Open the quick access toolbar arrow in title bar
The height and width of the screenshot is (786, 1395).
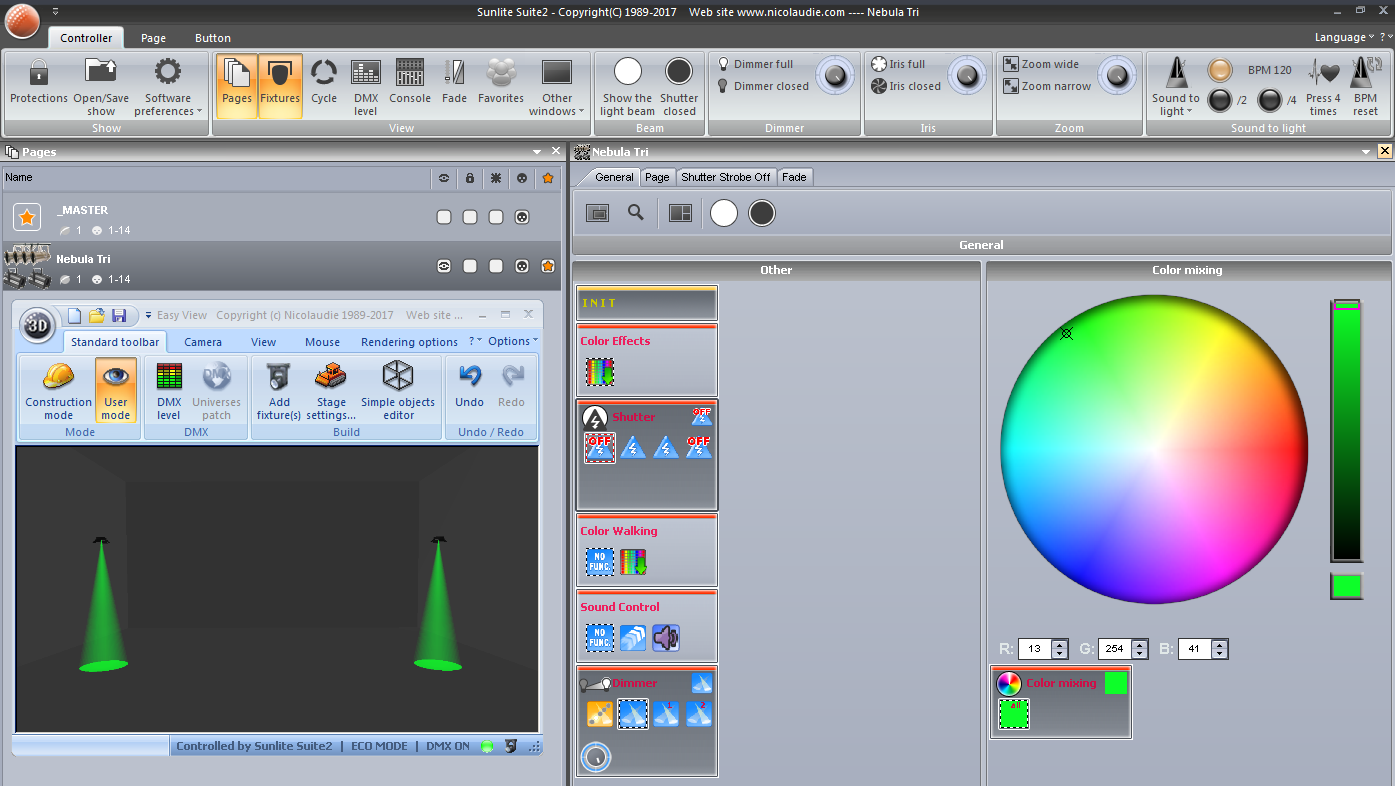55,11
